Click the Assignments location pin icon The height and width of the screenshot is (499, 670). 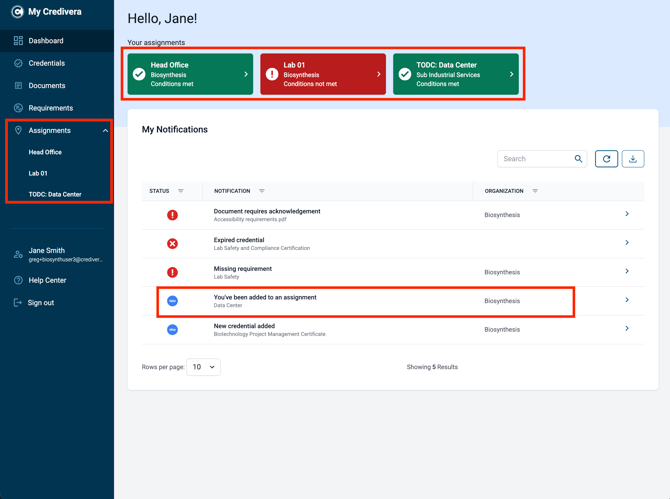[x=18, y=130]
